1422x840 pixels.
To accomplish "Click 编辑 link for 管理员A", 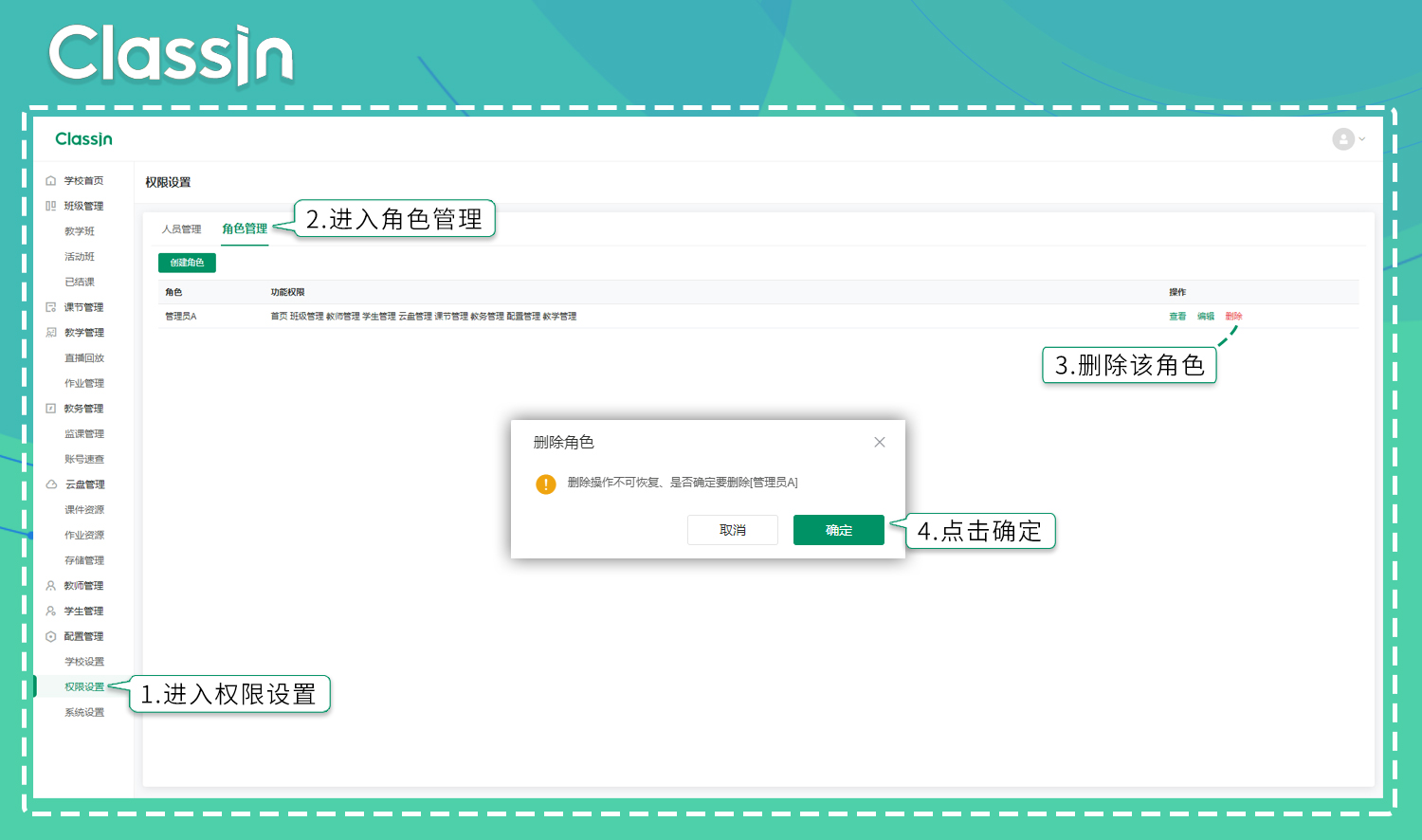I will click(x=1206, y=317).
